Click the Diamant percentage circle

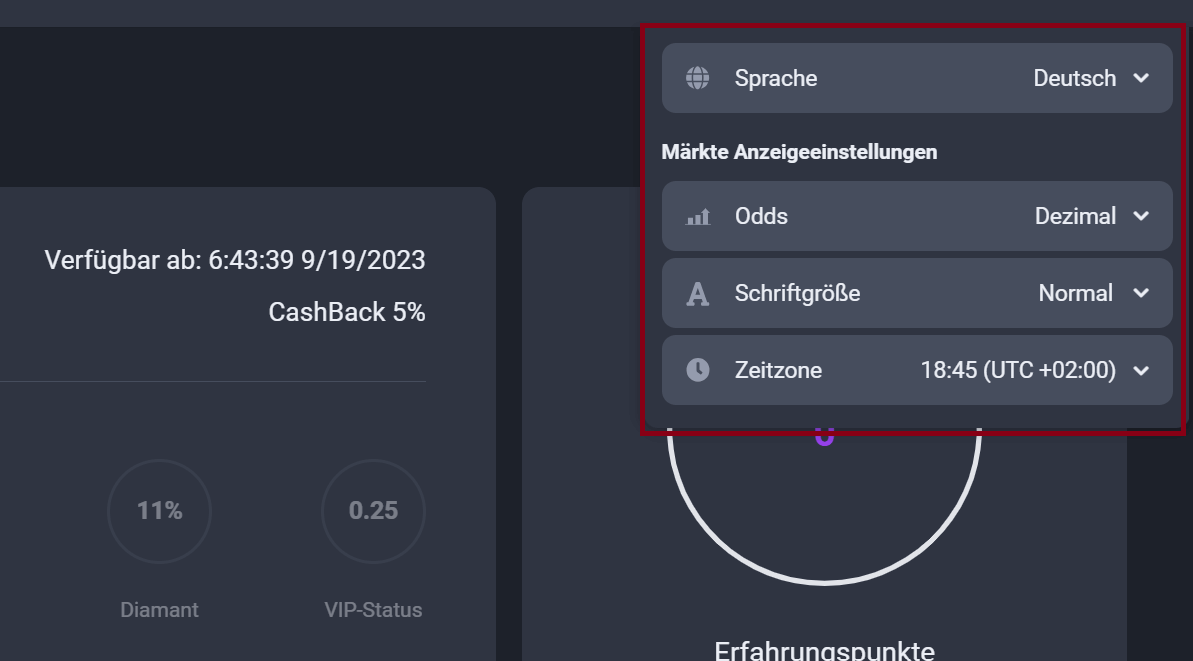point(159,511)
